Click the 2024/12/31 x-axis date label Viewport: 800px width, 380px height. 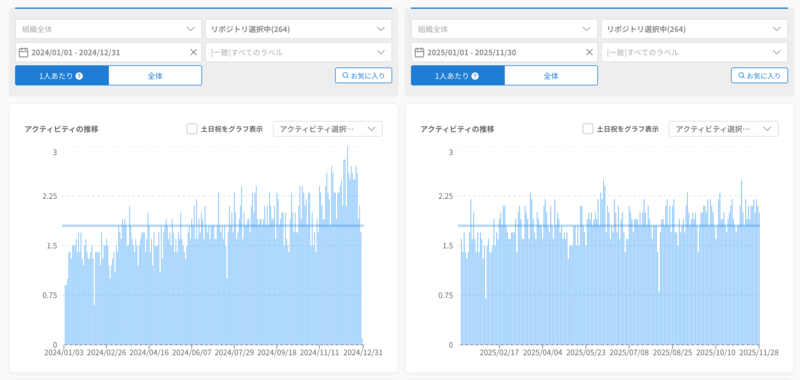pyautogui.click(x=363, y=352)
